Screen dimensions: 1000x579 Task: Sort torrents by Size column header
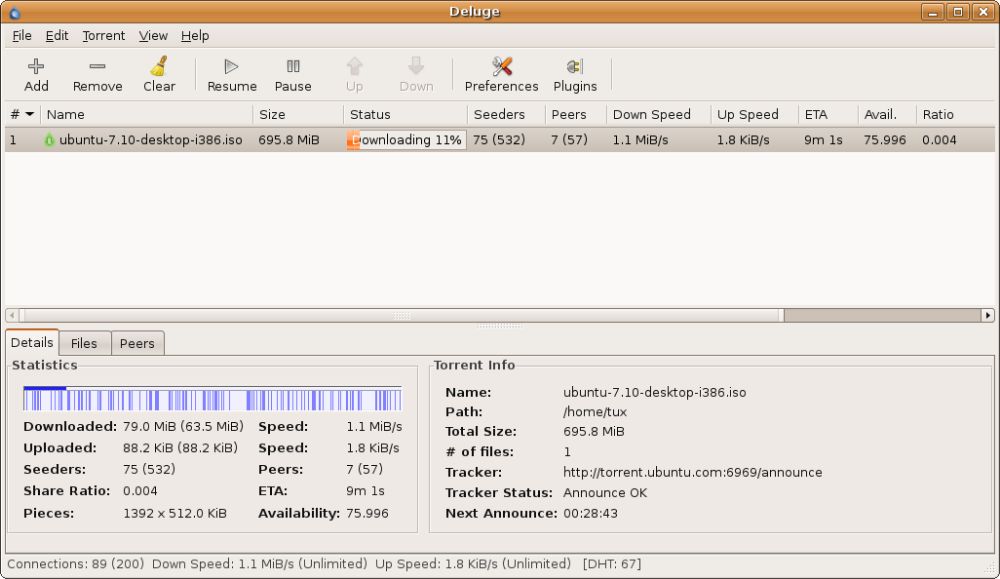pyautogui.click(x=298, y=114)
